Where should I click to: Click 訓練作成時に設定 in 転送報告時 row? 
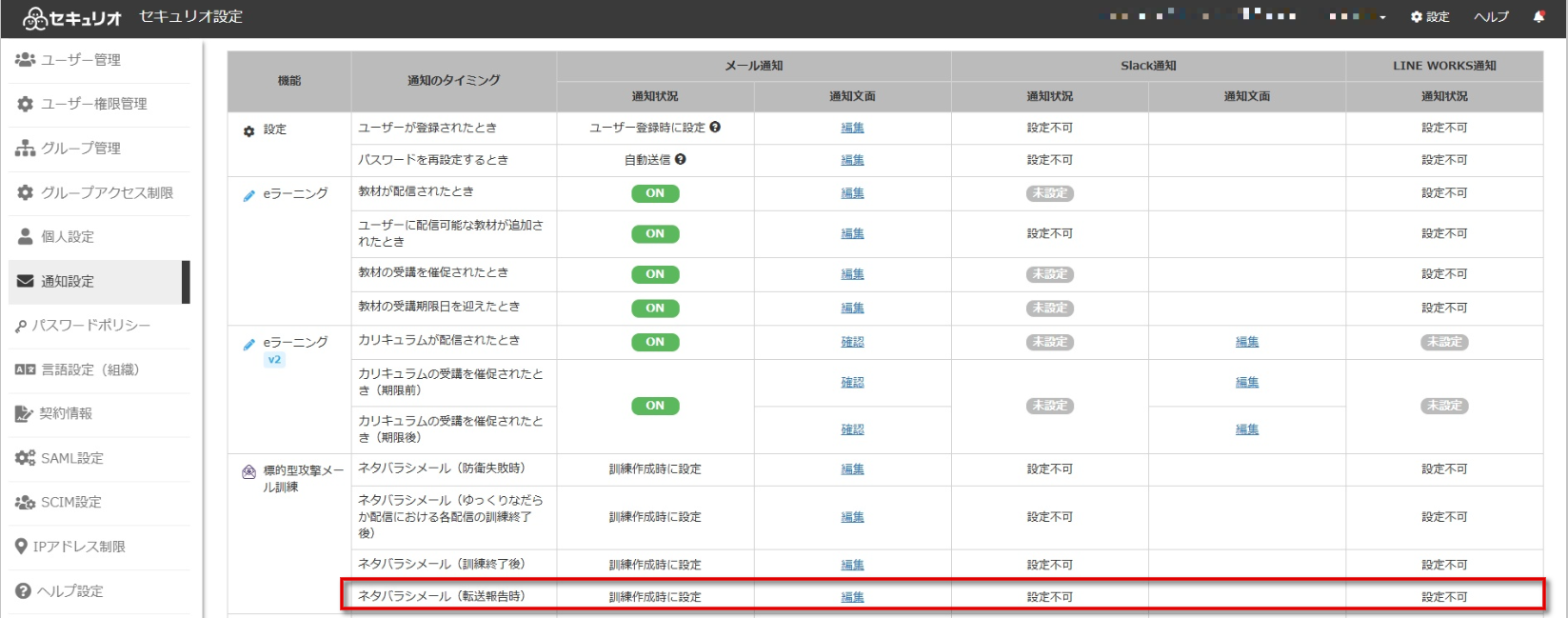pos(655,597)
